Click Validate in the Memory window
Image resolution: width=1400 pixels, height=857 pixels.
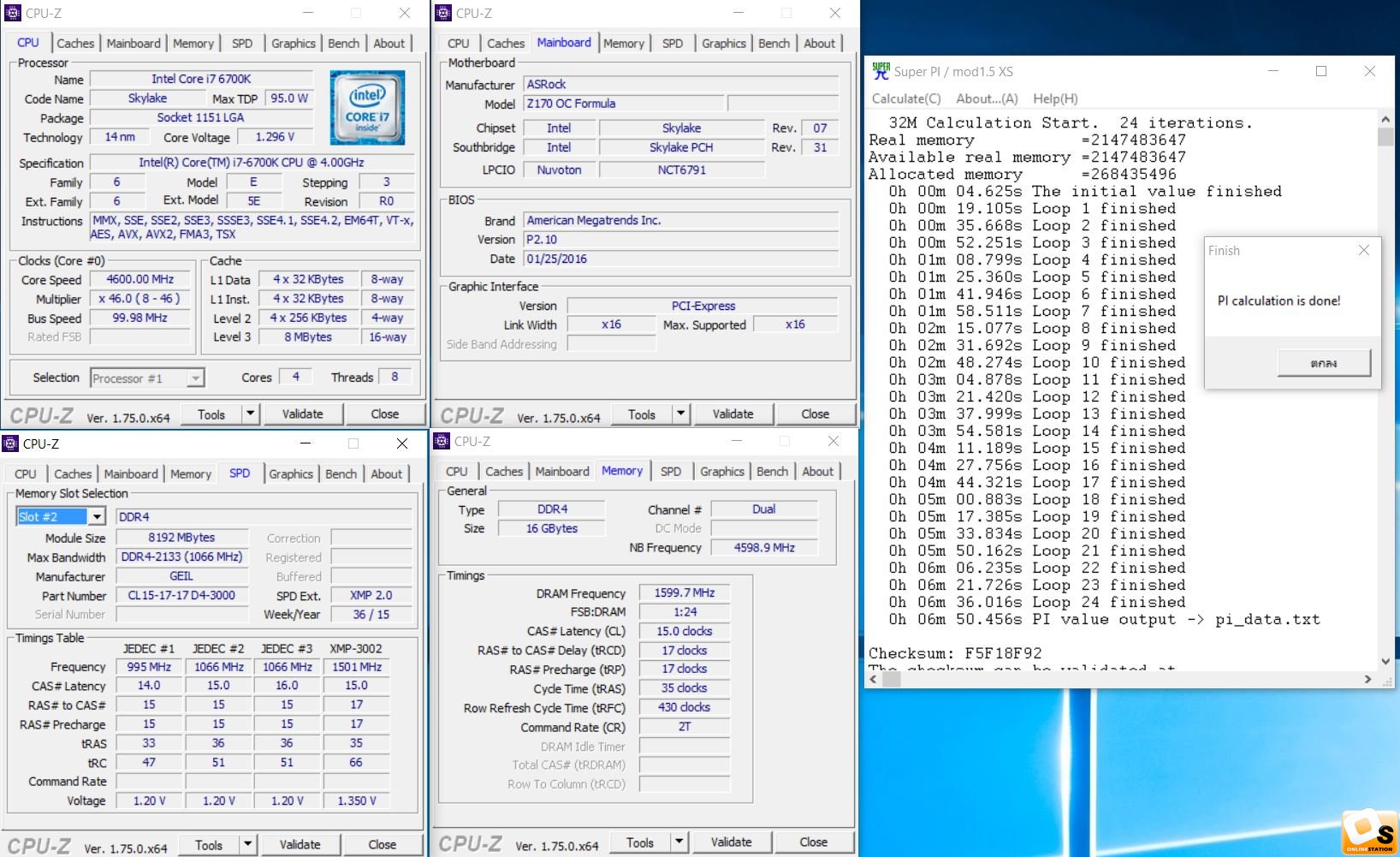(732, 842)
